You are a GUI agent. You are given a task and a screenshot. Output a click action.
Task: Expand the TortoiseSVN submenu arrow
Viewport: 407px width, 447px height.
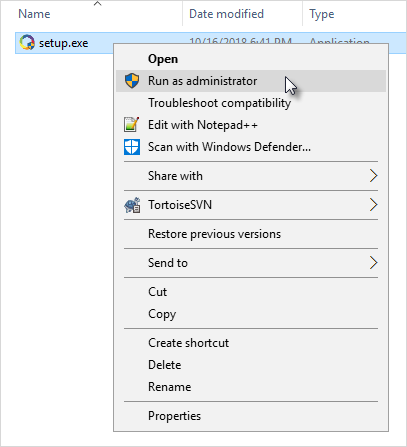(x=373, y=205)
